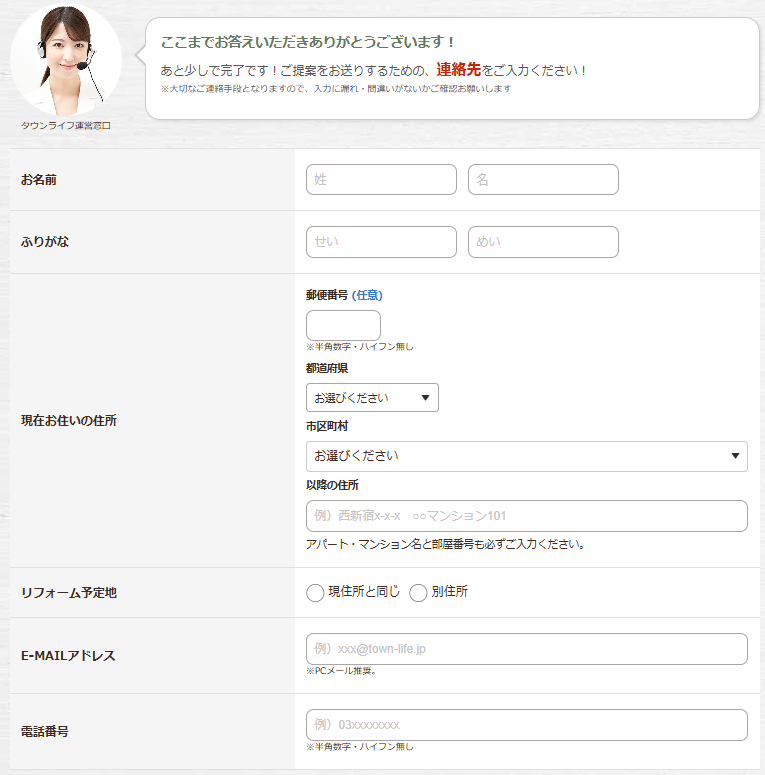Focus the E-MAIL address input

(526, 649)
